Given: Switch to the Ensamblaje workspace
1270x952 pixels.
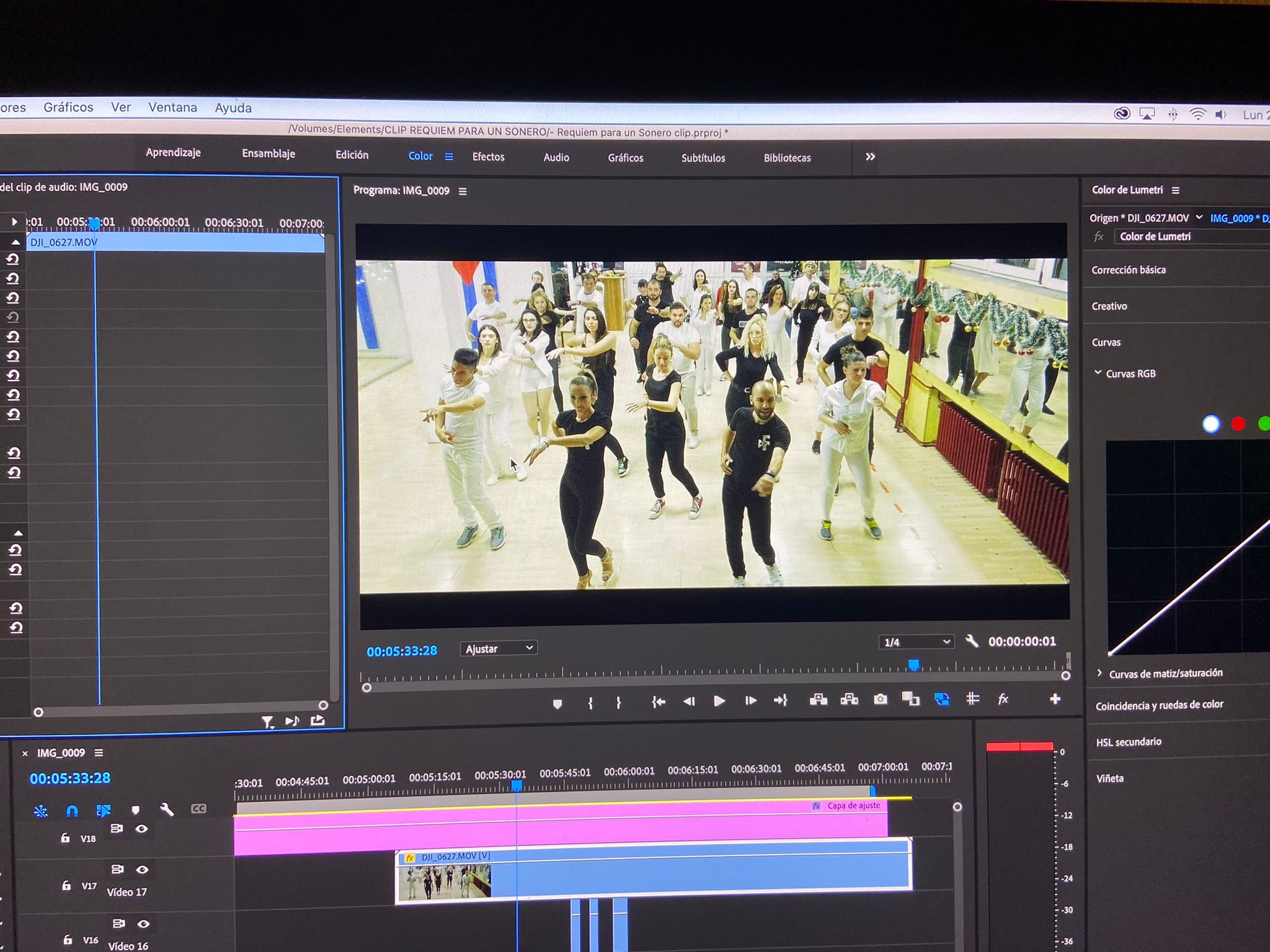Looking at the screenshot, I should [269, 154].
